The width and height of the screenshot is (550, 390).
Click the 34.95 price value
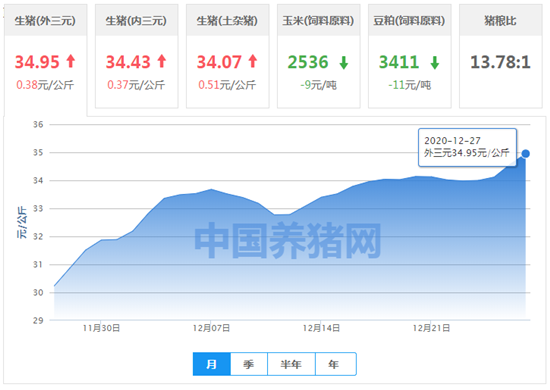37,62
